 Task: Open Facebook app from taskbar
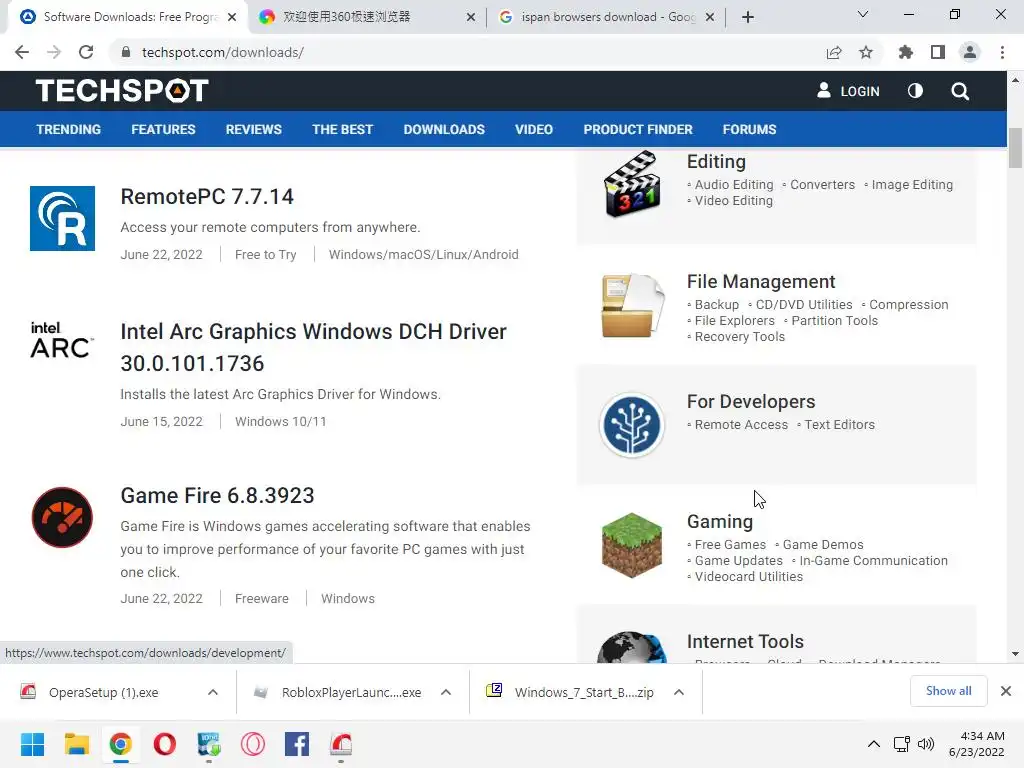click(x=297, y=744)
